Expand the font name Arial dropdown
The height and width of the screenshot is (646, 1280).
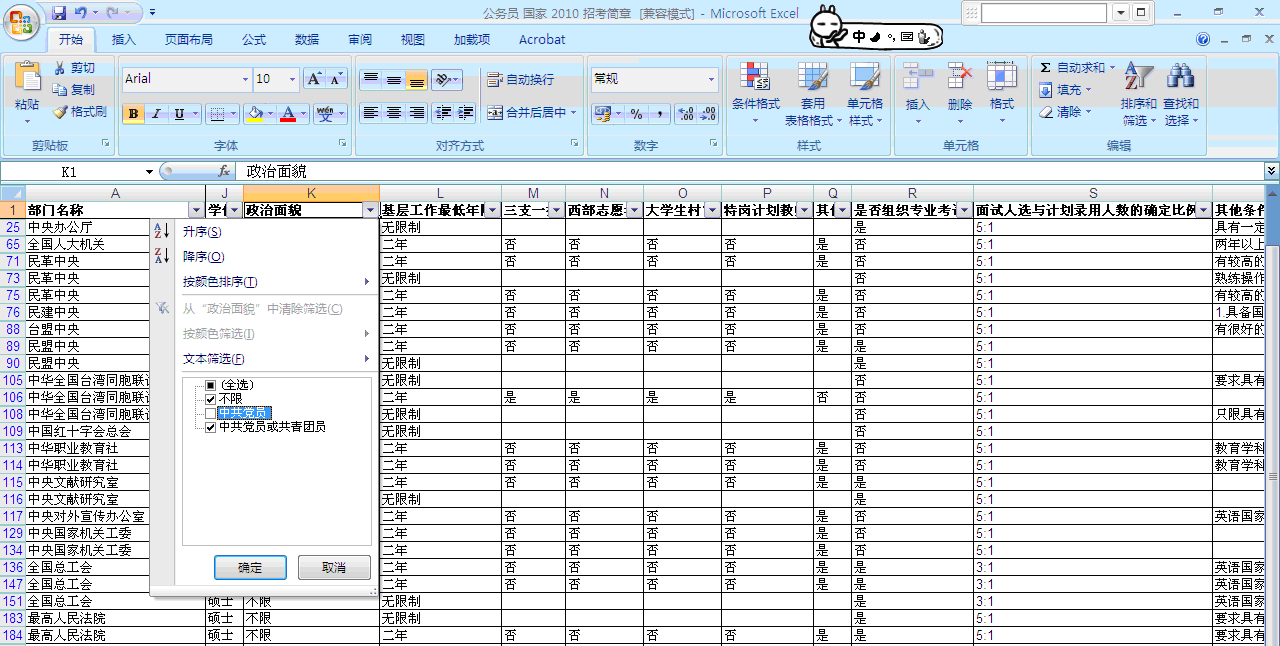tap(245, 79)
